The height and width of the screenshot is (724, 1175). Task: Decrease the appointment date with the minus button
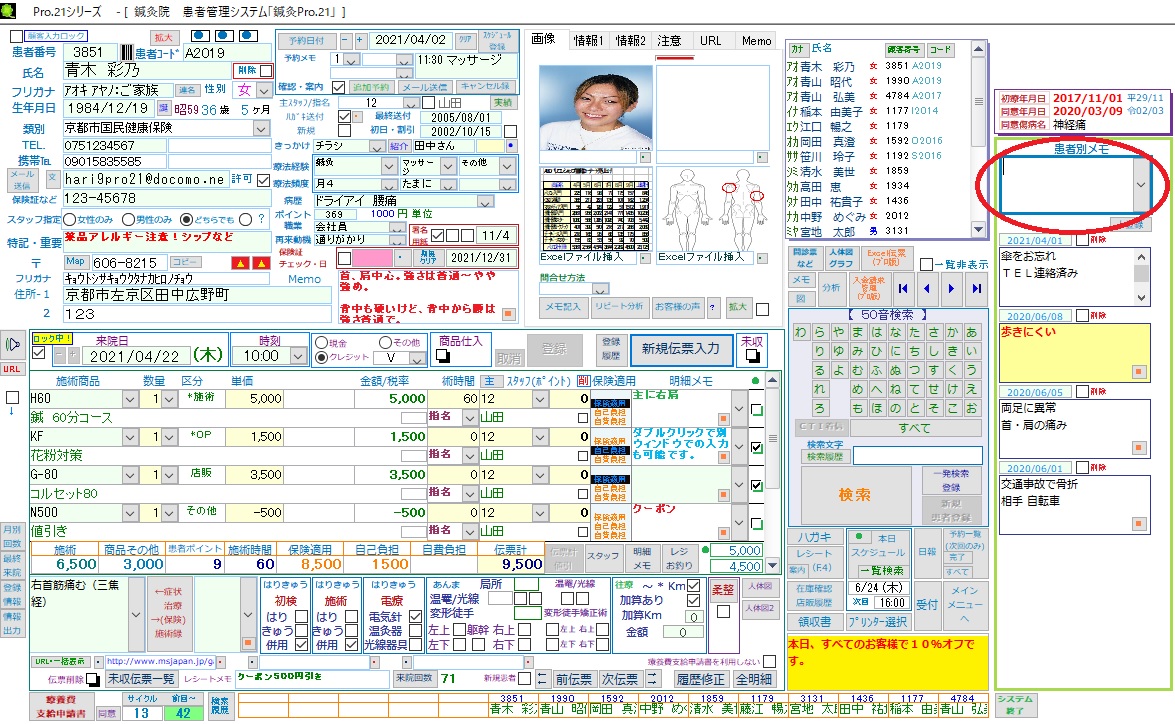tap(345, 40)
